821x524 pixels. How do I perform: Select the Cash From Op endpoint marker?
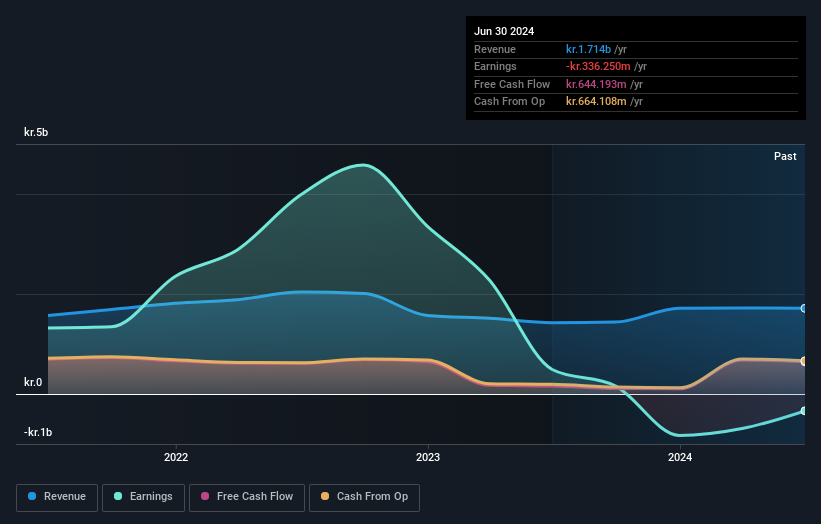coord(804,361)
